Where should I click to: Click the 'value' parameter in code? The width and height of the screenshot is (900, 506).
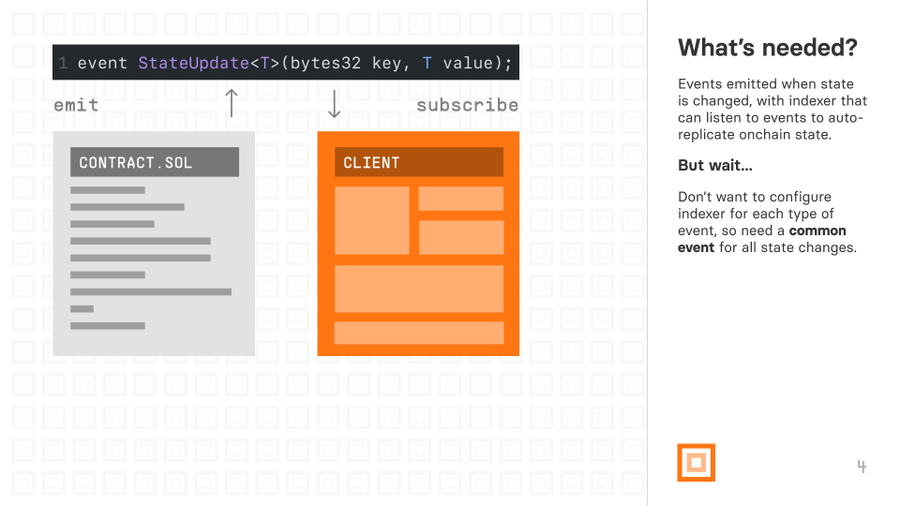click(468, 63)
